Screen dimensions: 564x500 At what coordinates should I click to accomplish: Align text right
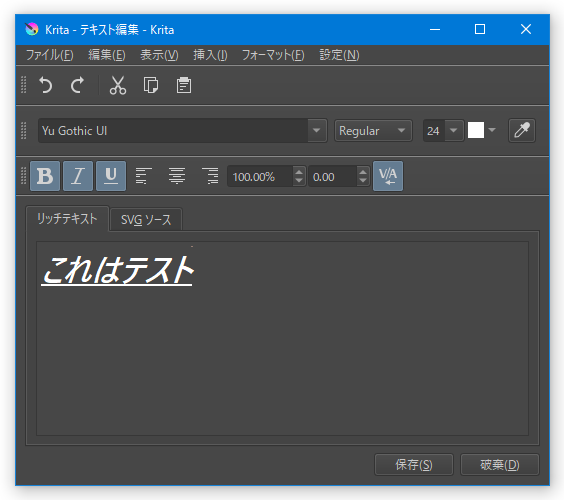(x=210, y=176)
